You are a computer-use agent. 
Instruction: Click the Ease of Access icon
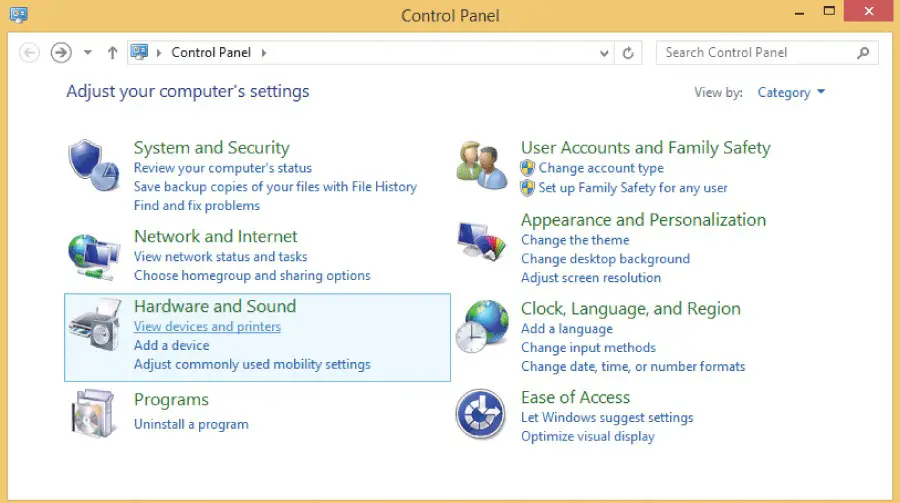[481, 414]
